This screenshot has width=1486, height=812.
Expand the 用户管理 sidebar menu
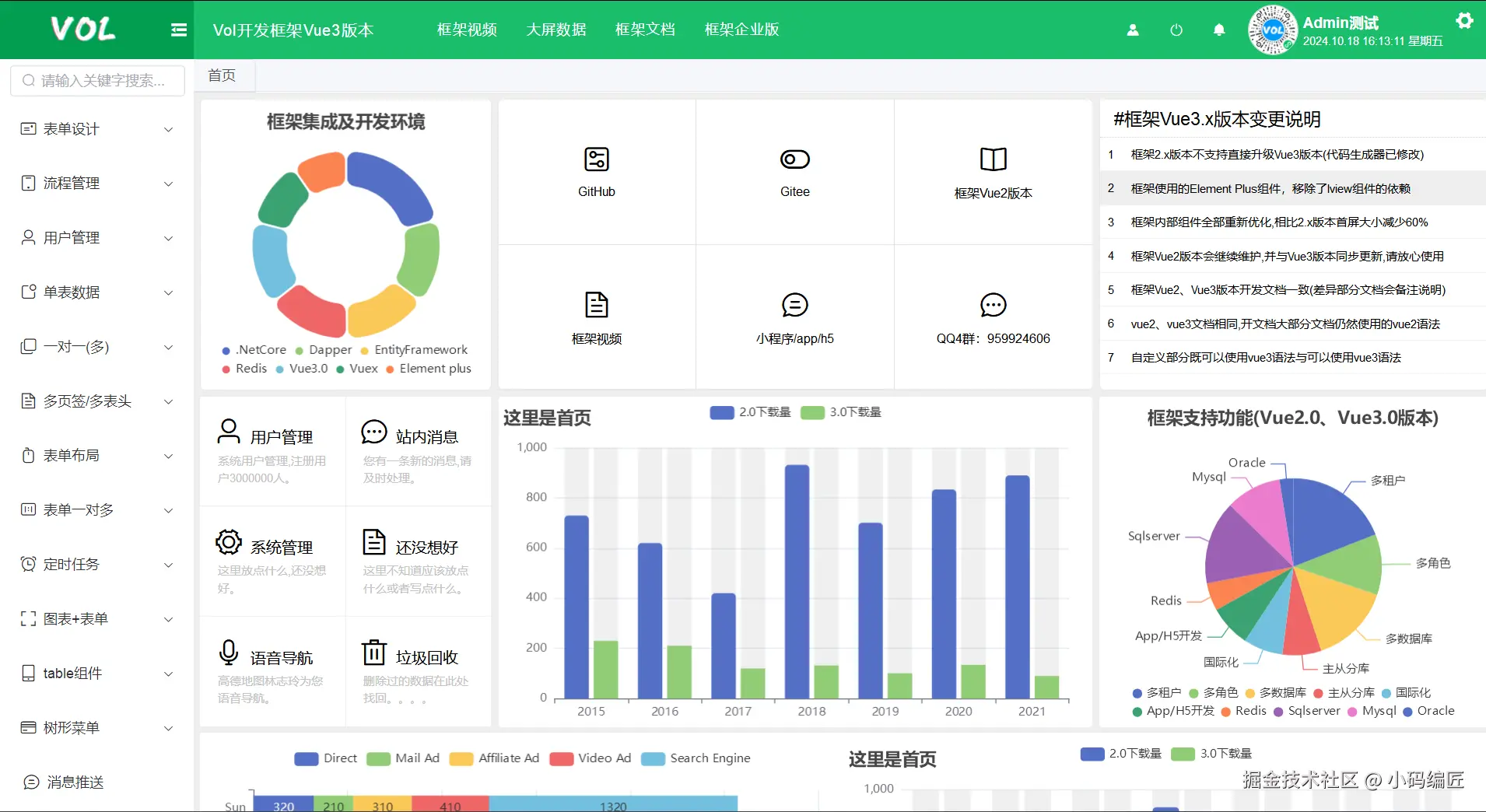(97, 238)
